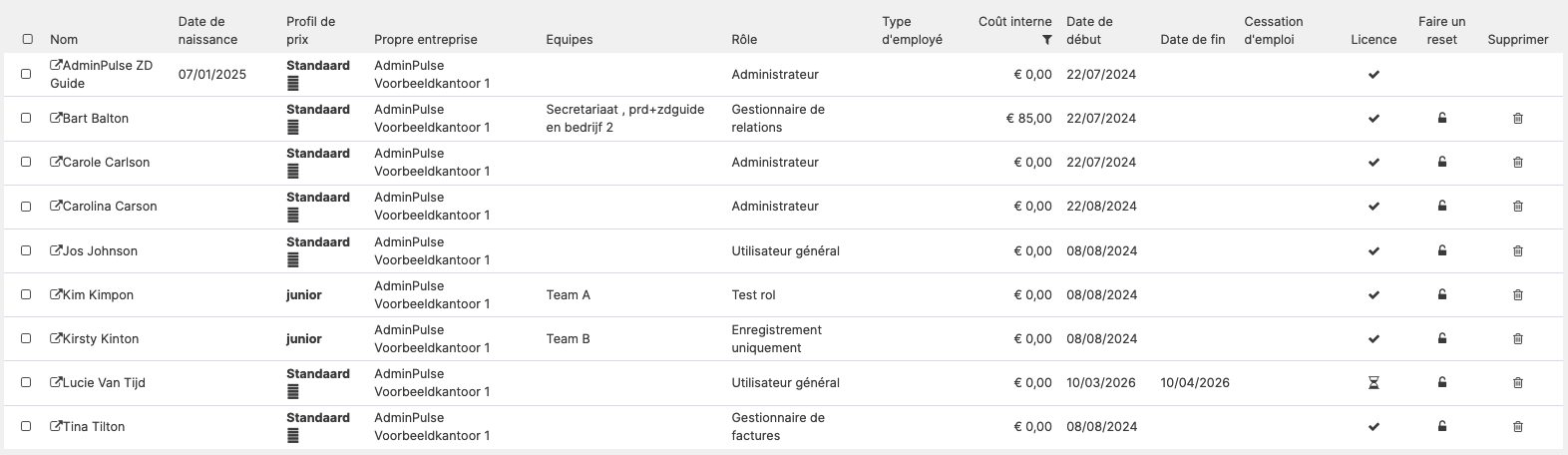Check the box for Bart Balton's row

(27, 118)
